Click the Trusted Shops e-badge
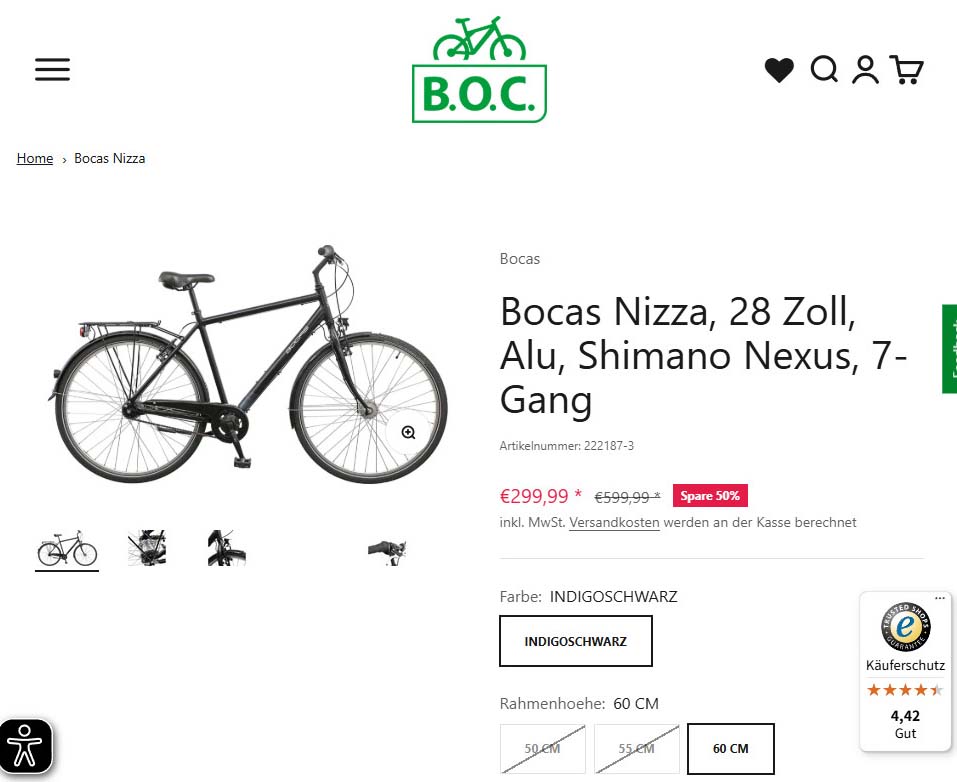This screenshot has width=957, height=782. 904,627
